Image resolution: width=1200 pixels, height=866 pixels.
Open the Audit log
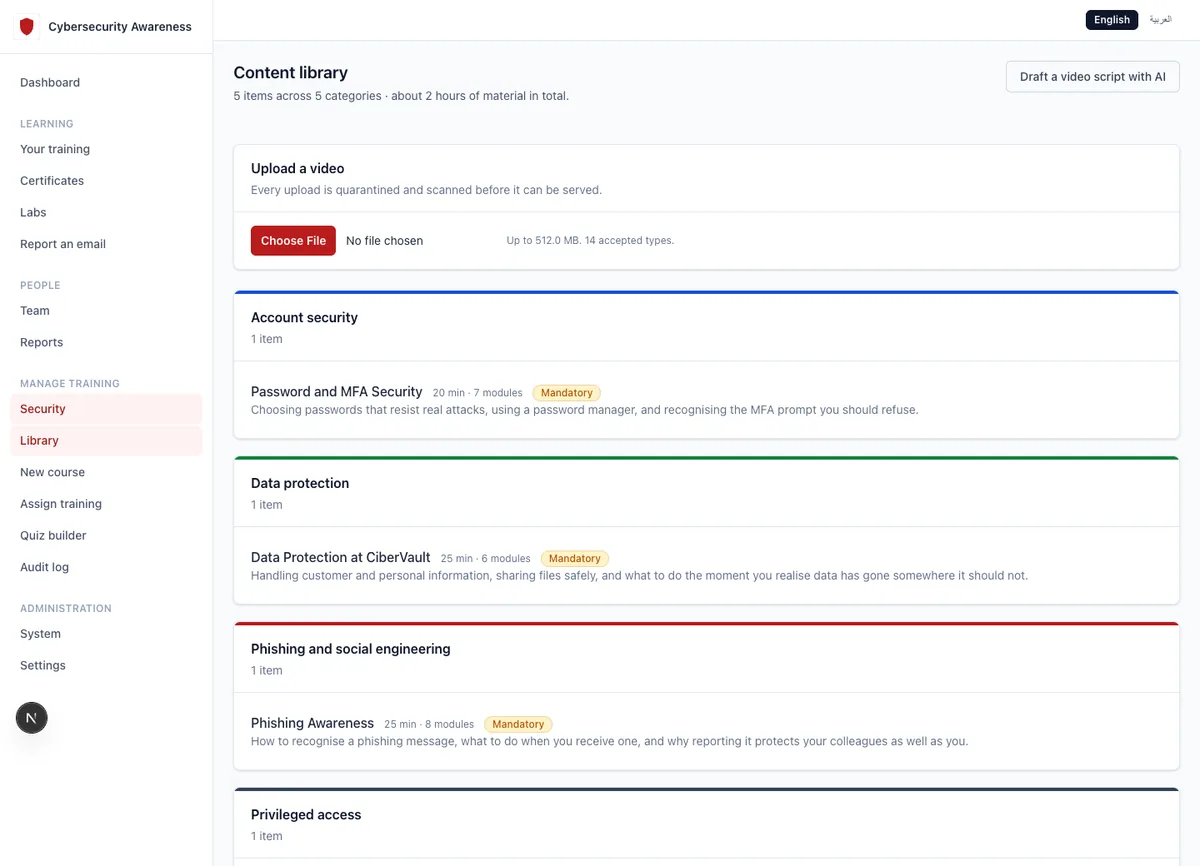point(44,567)
